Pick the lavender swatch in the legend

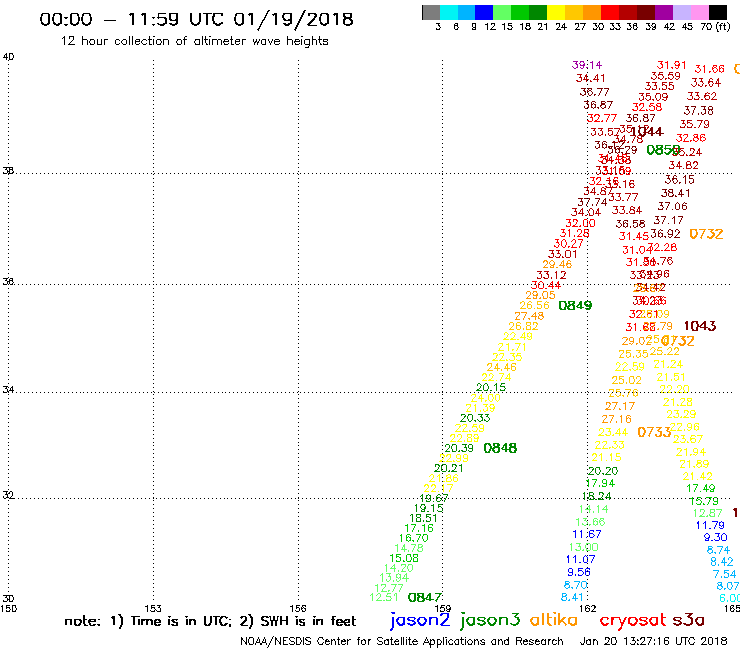click(681, 12)
